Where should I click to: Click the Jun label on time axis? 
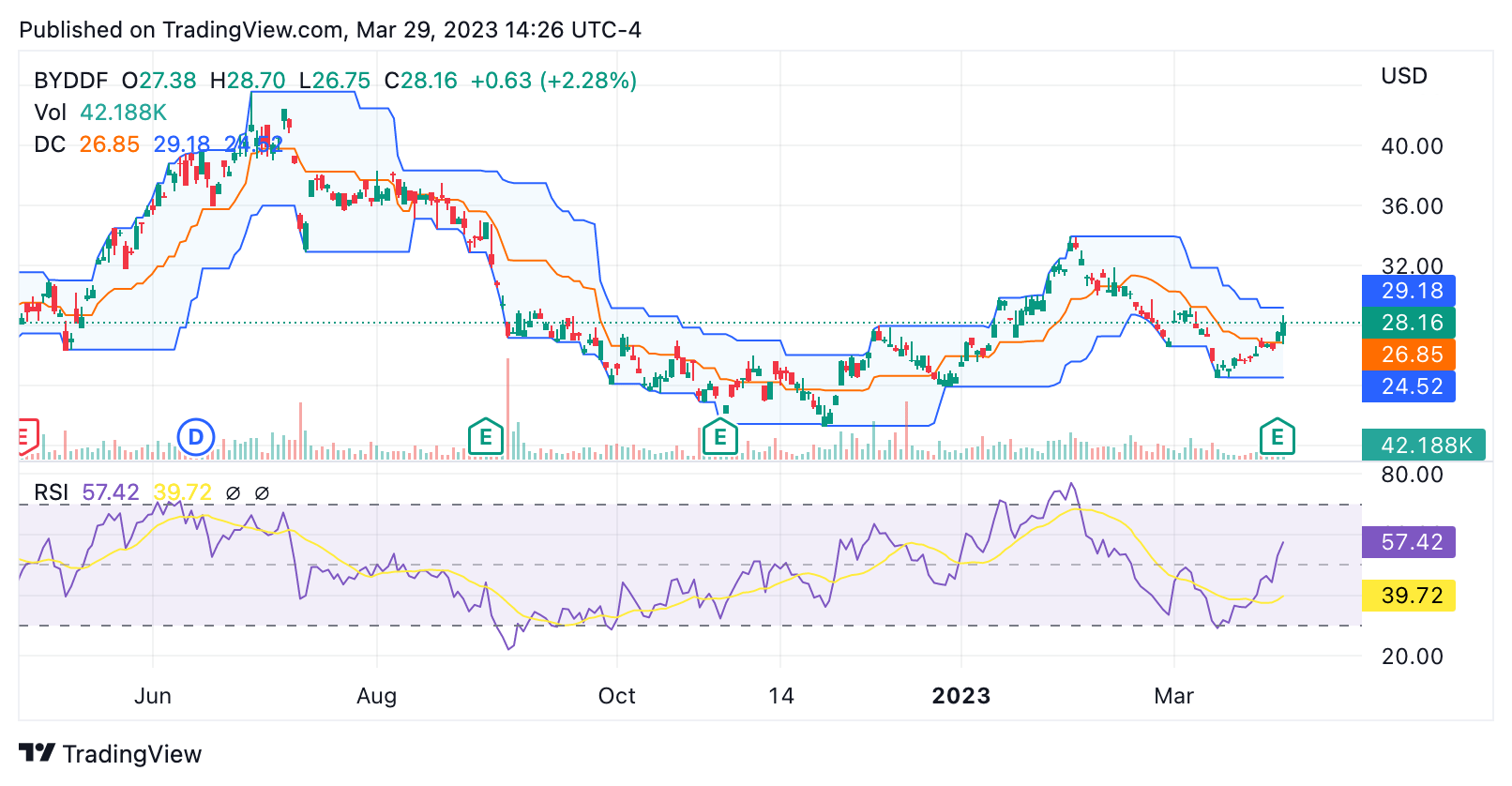[x=153, y=696]
